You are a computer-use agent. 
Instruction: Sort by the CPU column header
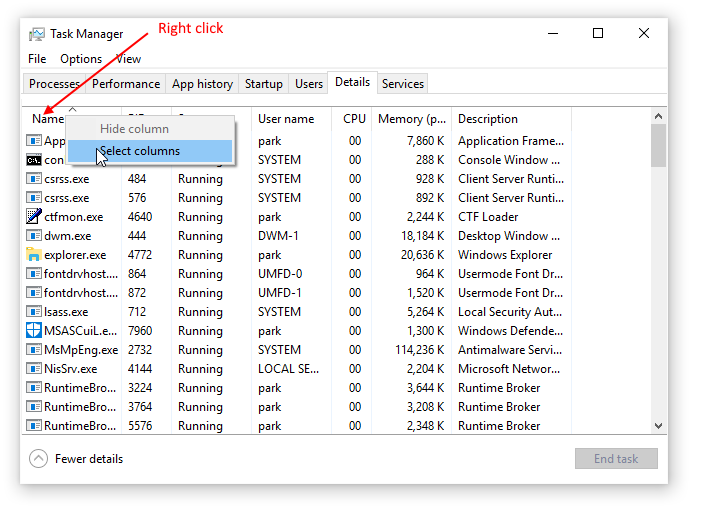click(x=354, y=119)
